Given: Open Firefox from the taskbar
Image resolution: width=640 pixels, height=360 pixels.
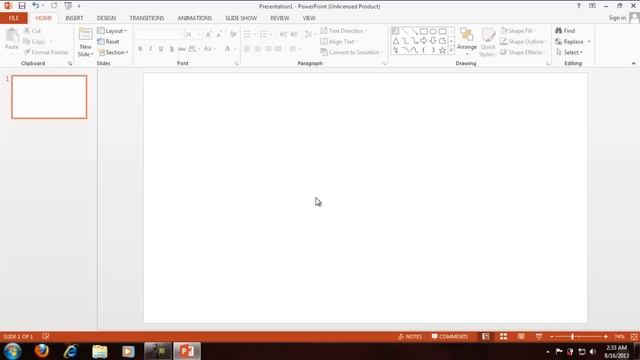Looking at the screenshot, I should 42,351.
